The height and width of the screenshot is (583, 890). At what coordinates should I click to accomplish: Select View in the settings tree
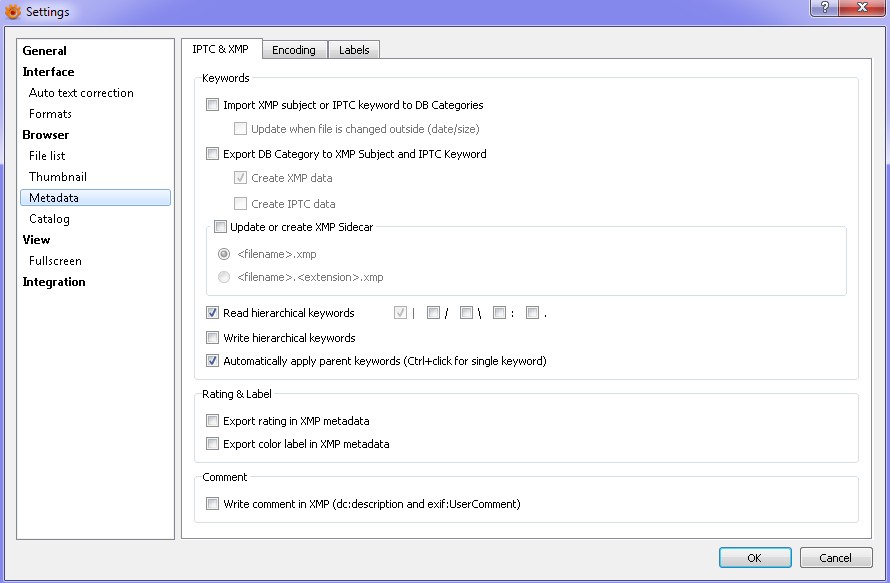pos(36,240)
